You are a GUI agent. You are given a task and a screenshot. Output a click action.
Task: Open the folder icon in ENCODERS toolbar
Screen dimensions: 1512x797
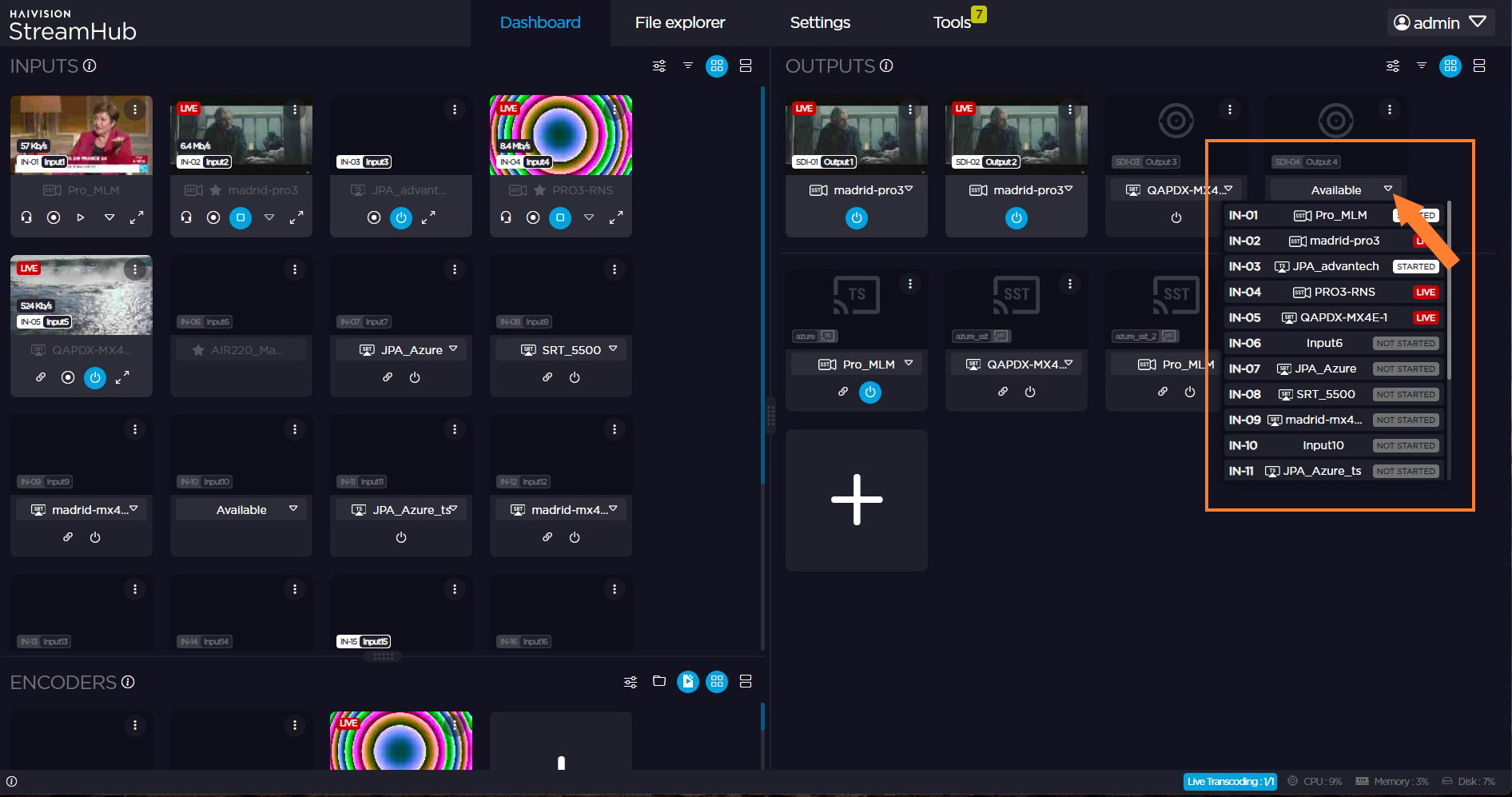point(659,681)
